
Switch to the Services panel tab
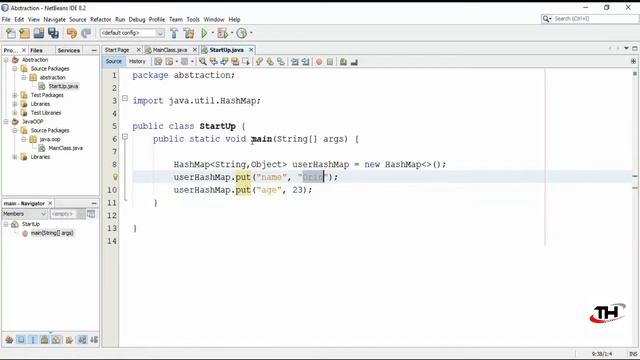point(69,50)
